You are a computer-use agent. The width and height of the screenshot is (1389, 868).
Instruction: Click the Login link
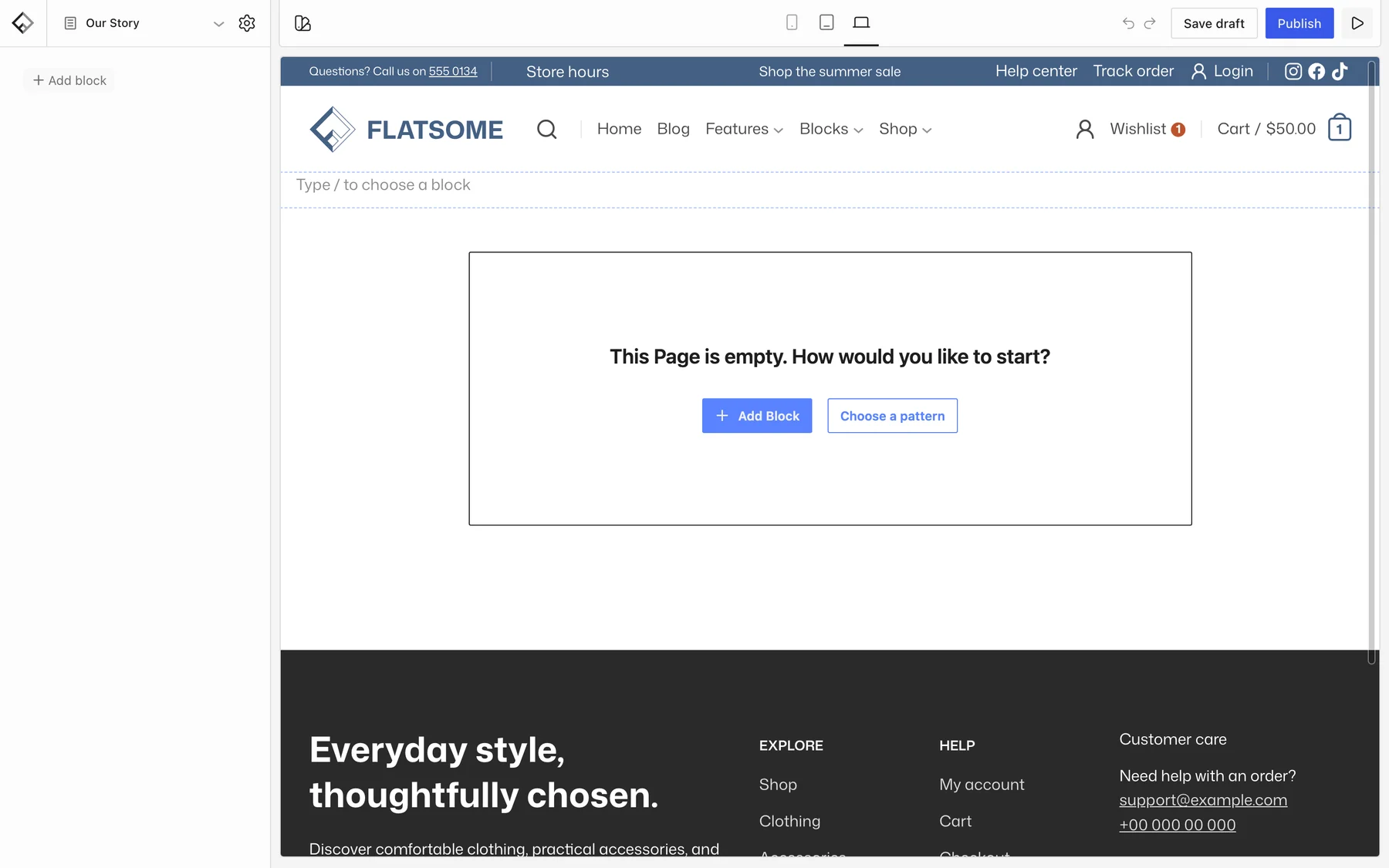(x=1222, y=71)
